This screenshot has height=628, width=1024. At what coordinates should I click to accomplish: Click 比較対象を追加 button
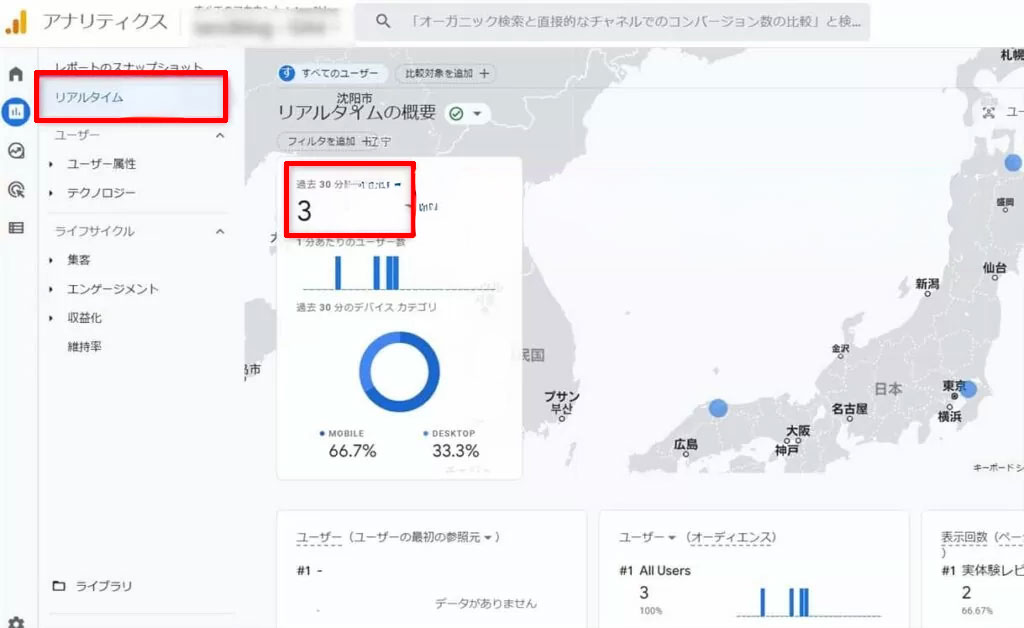click(x=446, y=73)
